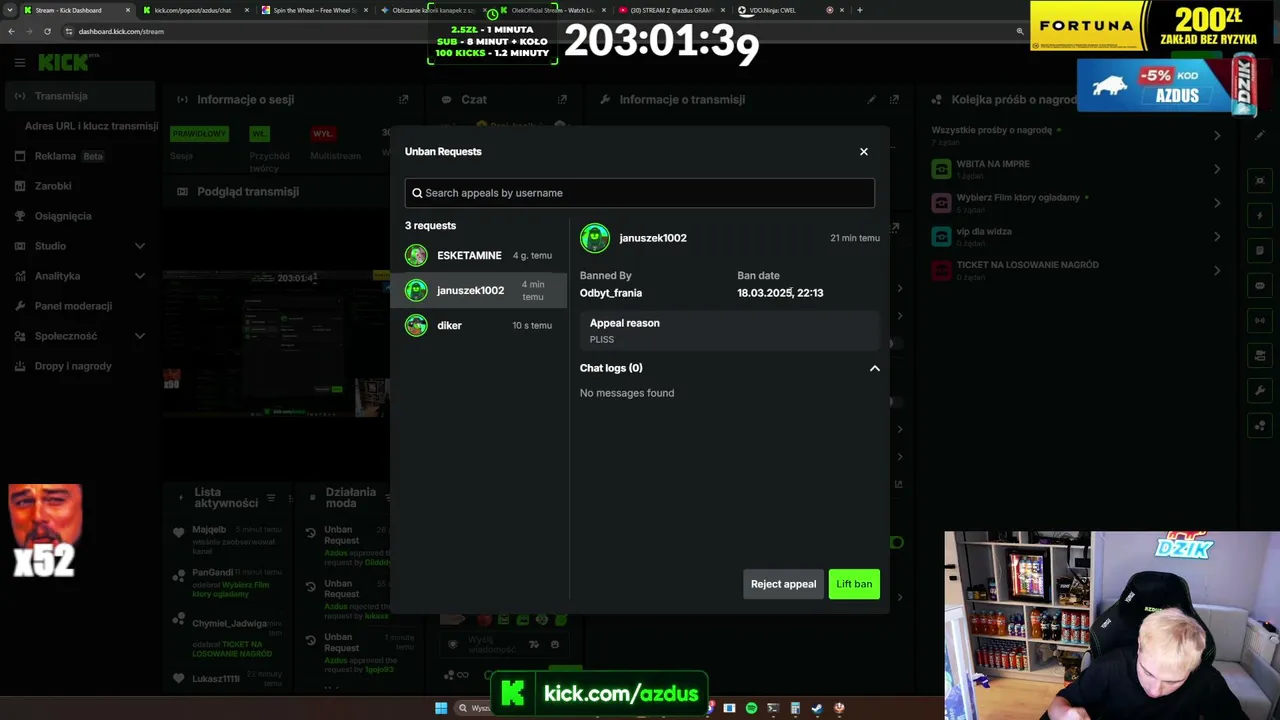
Task: Open Spotify from the taskbar
Action: coord(751,708)
